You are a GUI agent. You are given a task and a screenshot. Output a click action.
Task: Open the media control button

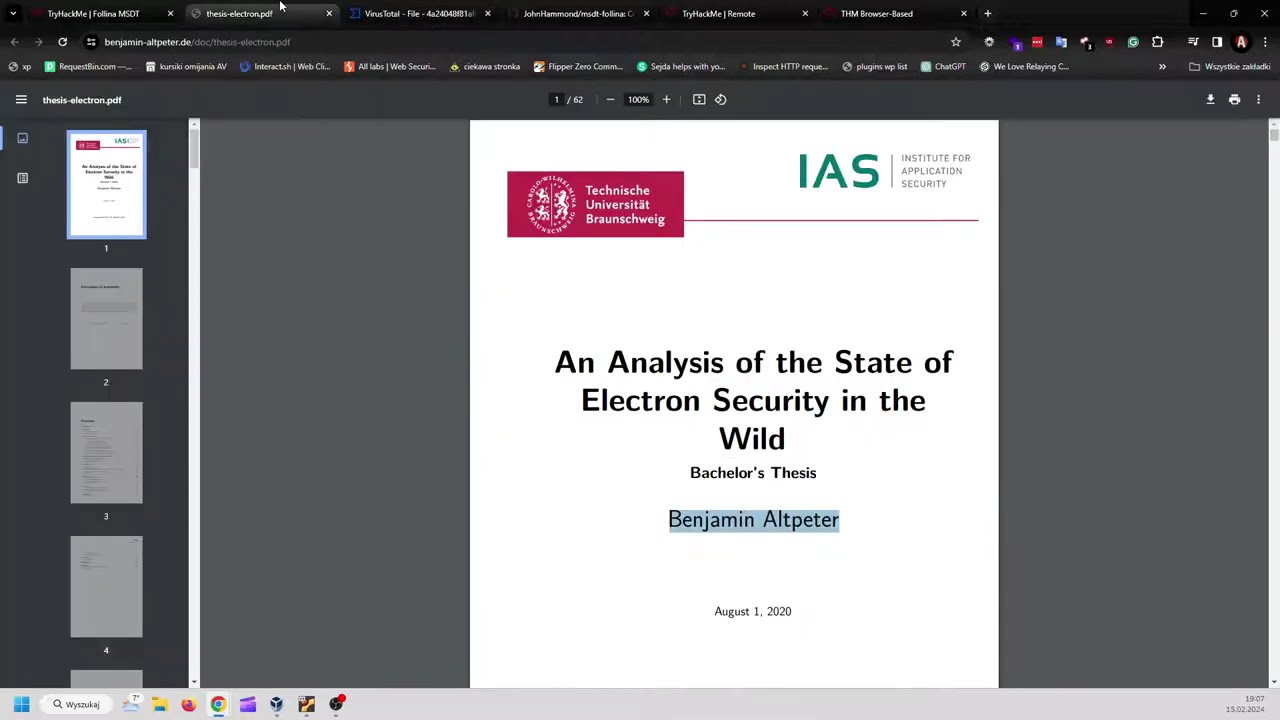tap(1193, 42)
